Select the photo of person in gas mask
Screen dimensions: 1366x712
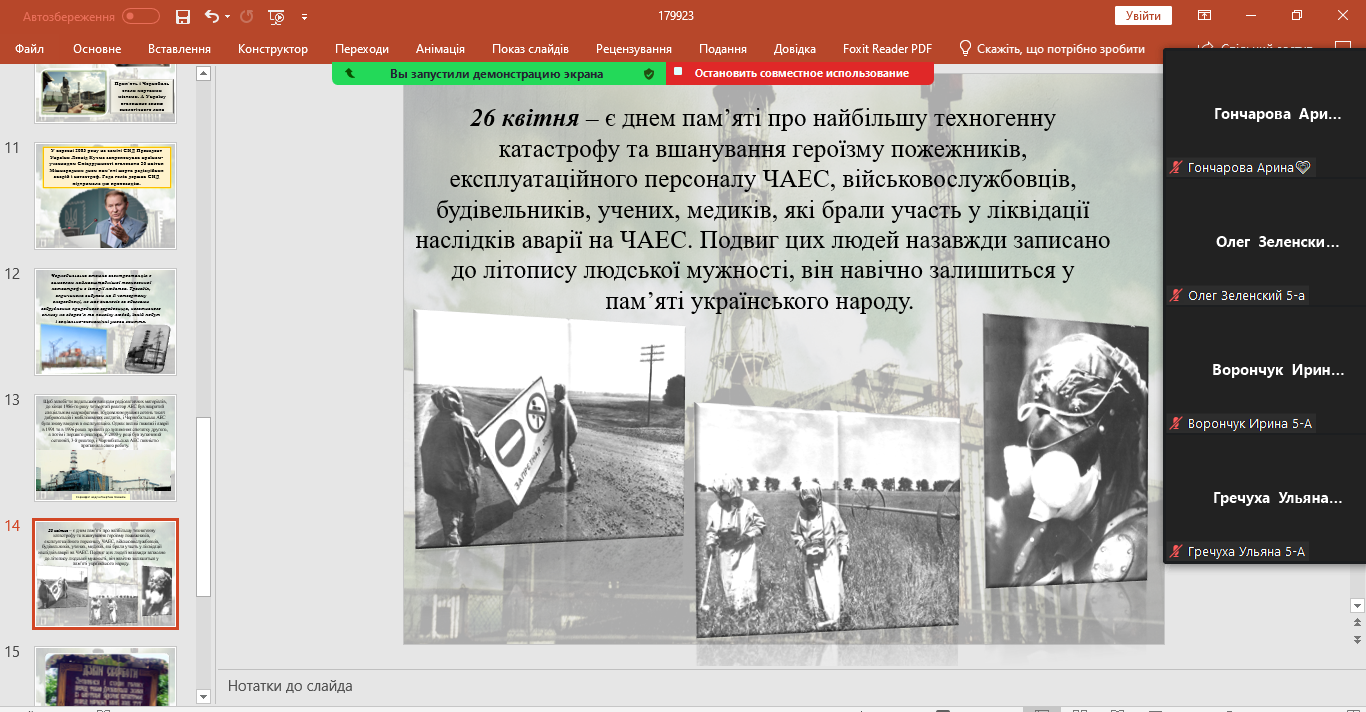tap(1066, 449)
